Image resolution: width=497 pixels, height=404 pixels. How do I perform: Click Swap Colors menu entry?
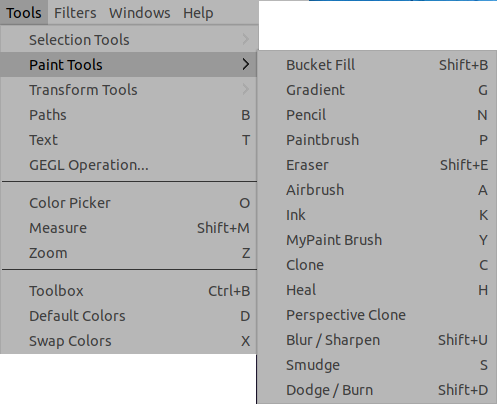pos(129,341)
